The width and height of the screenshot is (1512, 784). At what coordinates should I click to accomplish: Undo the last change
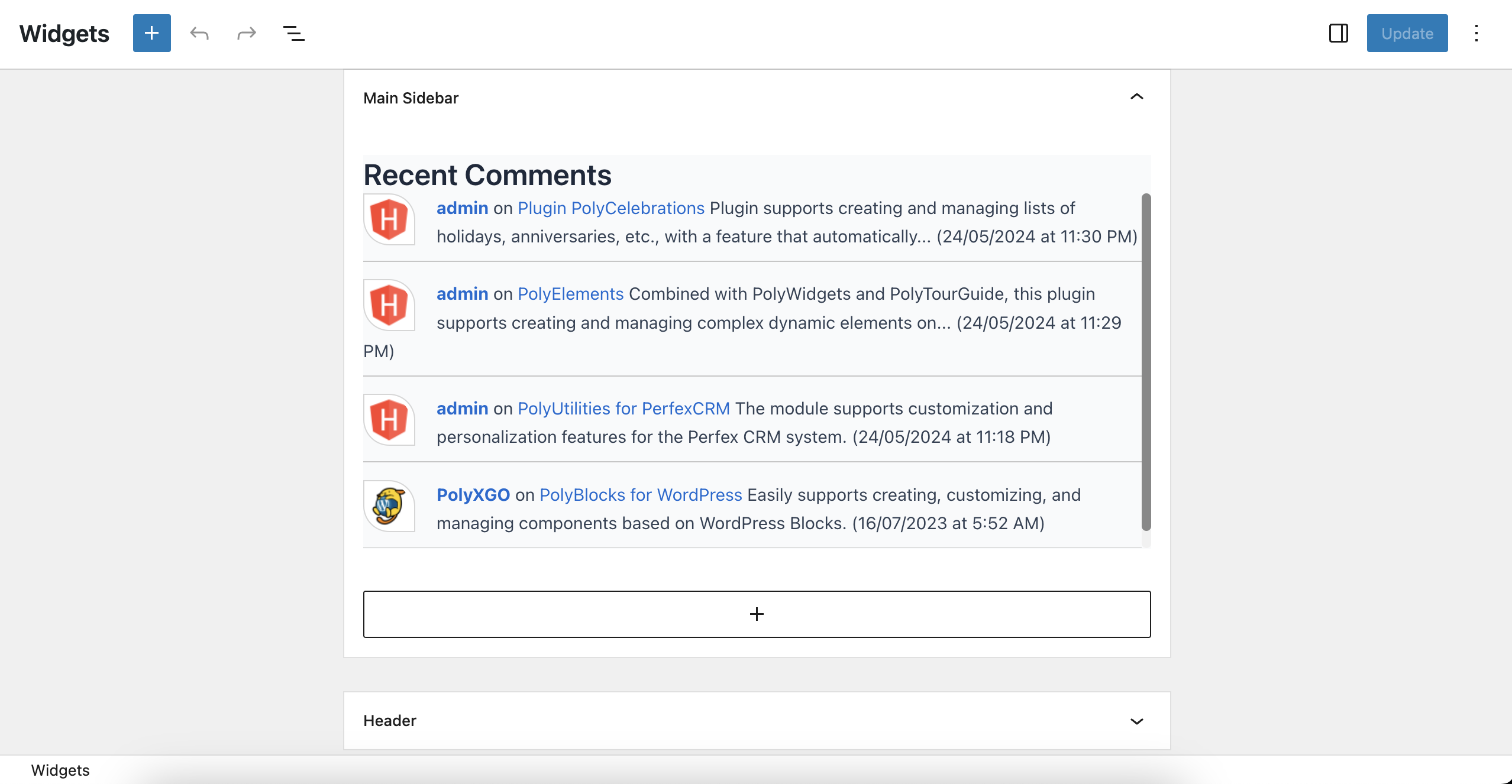(x=199, y=33)
